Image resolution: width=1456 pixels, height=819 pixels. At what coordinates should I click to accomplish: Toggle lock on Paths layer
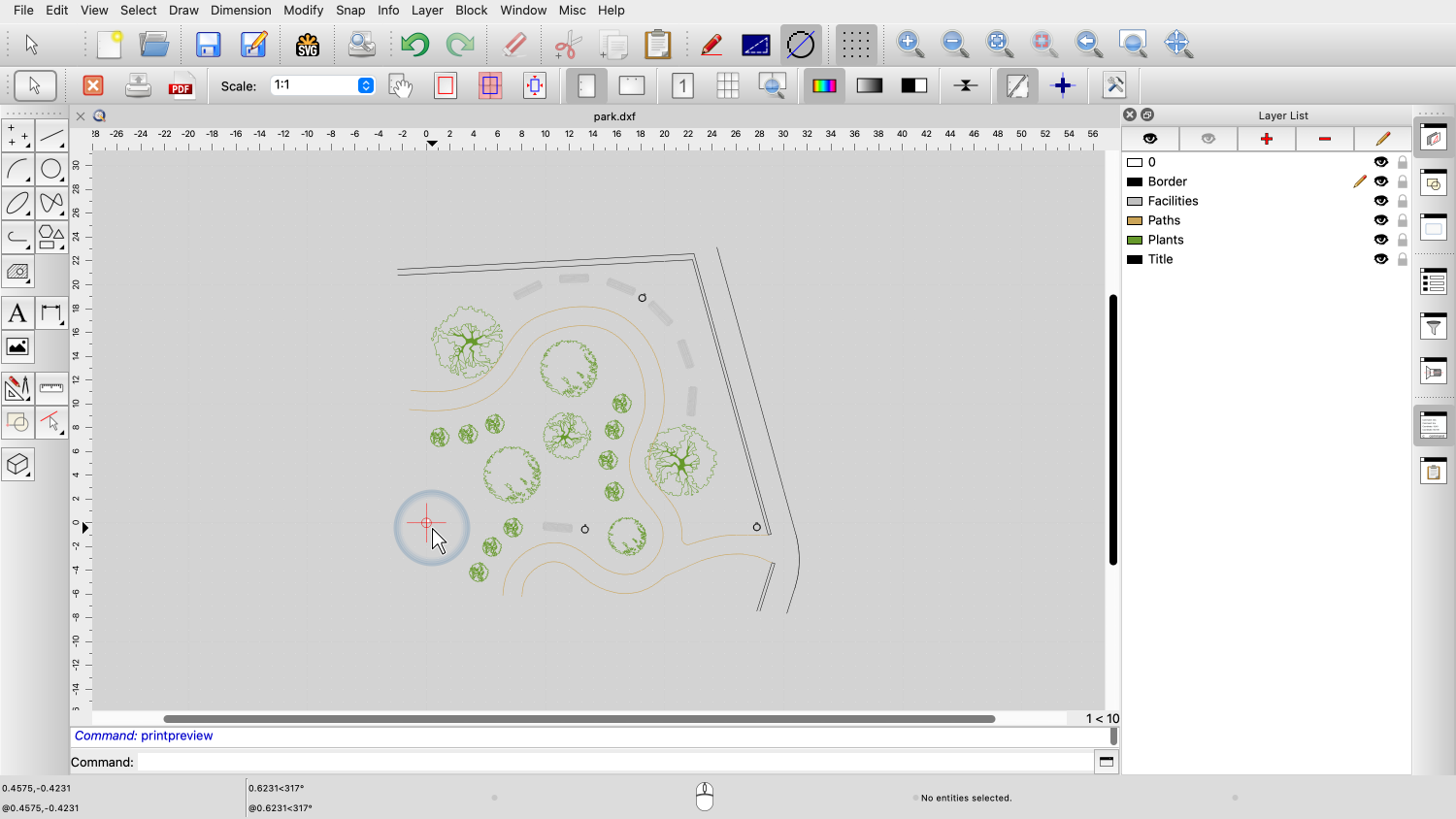point(1403,220)
